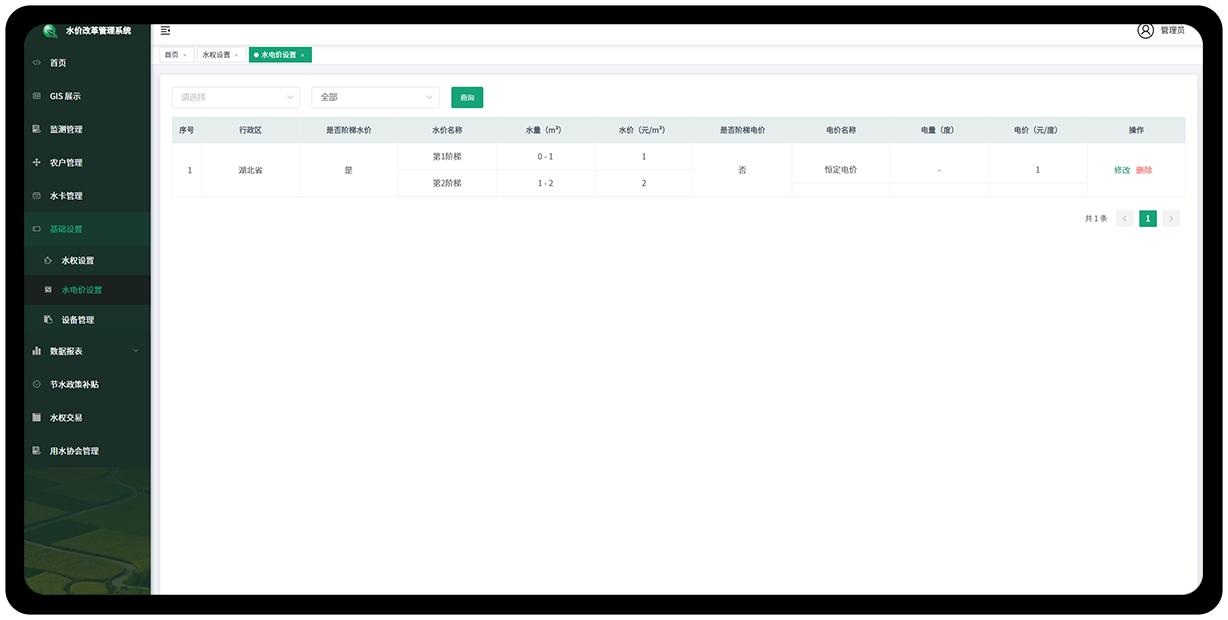Screen dimensions: 1228x620
Task: Open GIS展示 via its sidebar icon
Action: click(37, 96)
